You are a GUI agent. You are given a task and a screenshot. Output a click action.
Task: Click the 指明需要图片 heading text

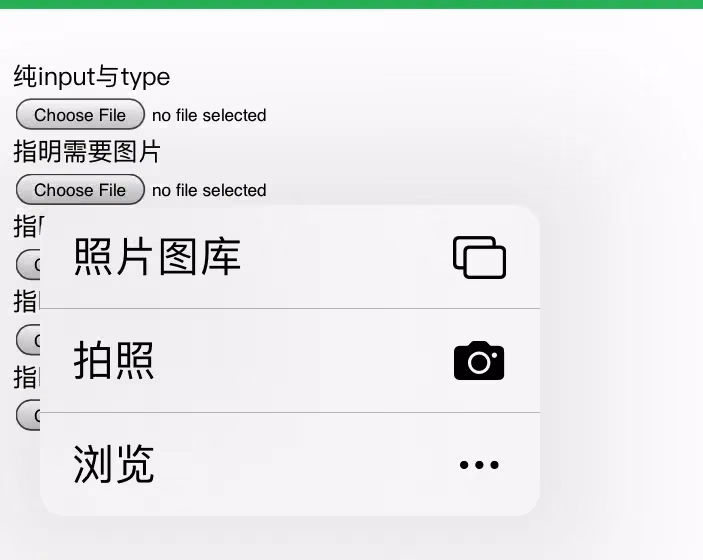coord(87,151)
